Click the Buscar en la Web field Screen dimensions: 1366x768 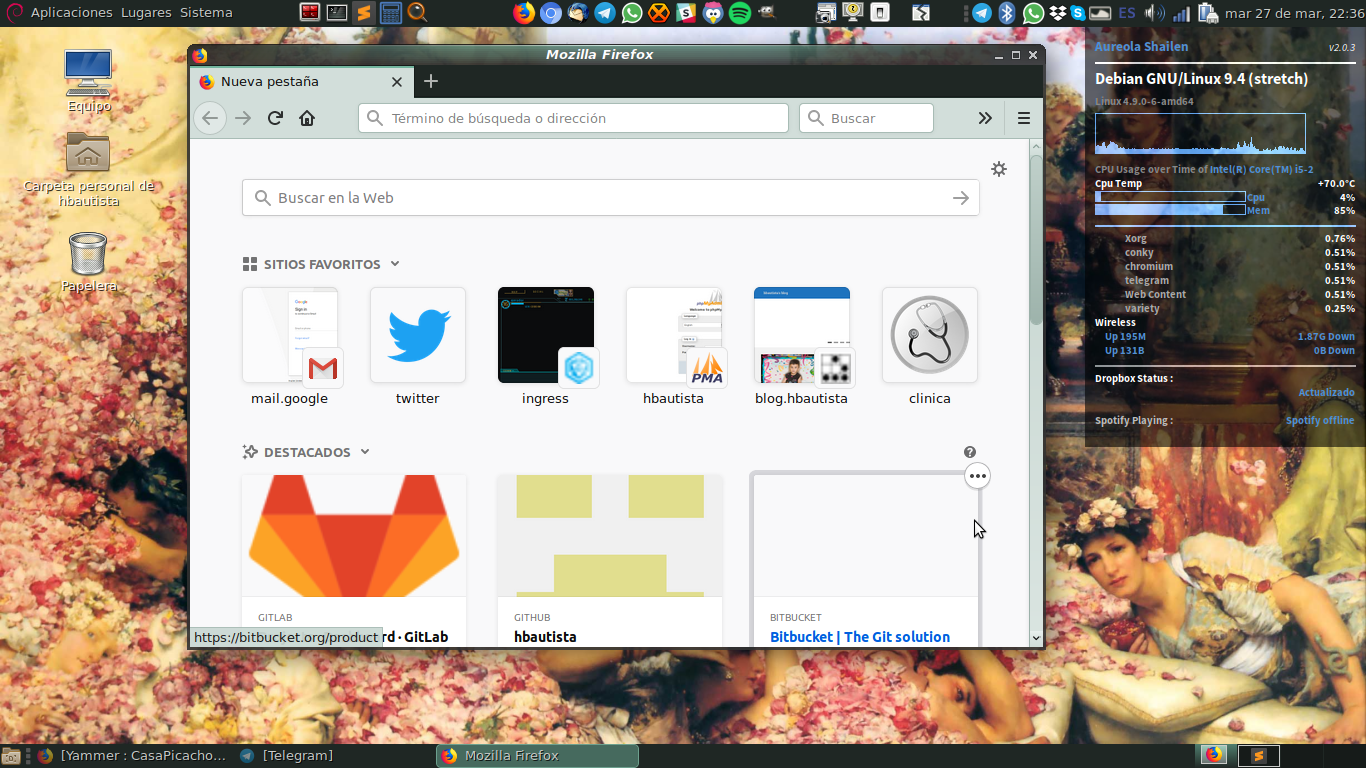(610, 198)
